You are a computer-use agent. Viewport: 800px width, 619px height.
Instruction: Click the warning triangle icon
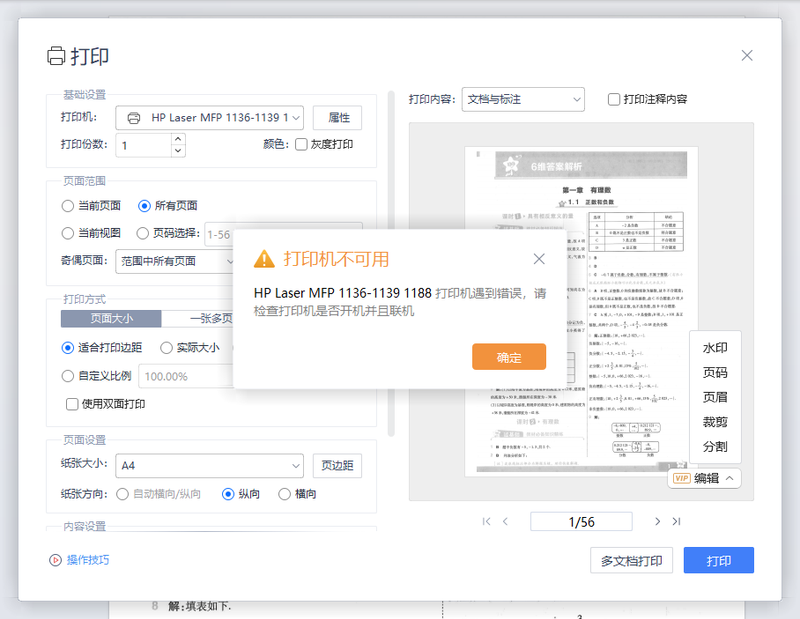coord(264,259)
